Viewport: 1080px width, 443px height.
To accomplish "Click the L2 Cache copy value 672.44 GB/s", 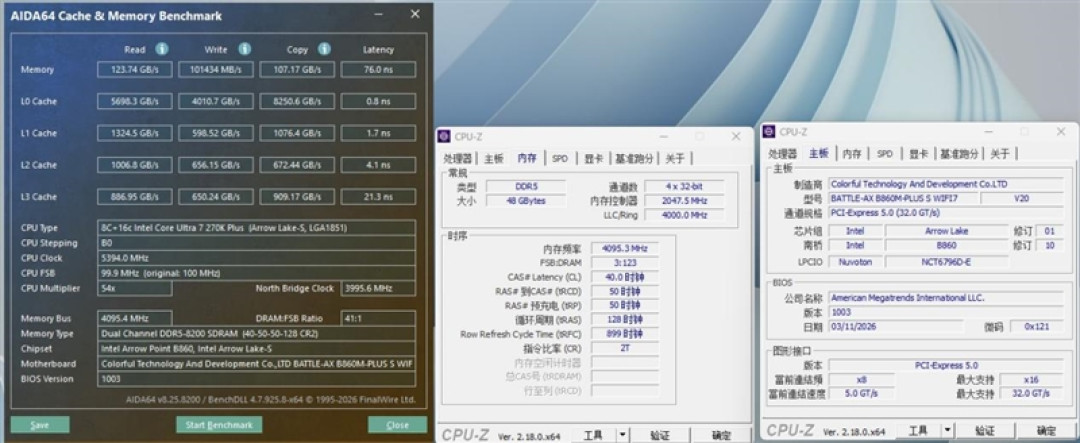I will tap(297, 165).
